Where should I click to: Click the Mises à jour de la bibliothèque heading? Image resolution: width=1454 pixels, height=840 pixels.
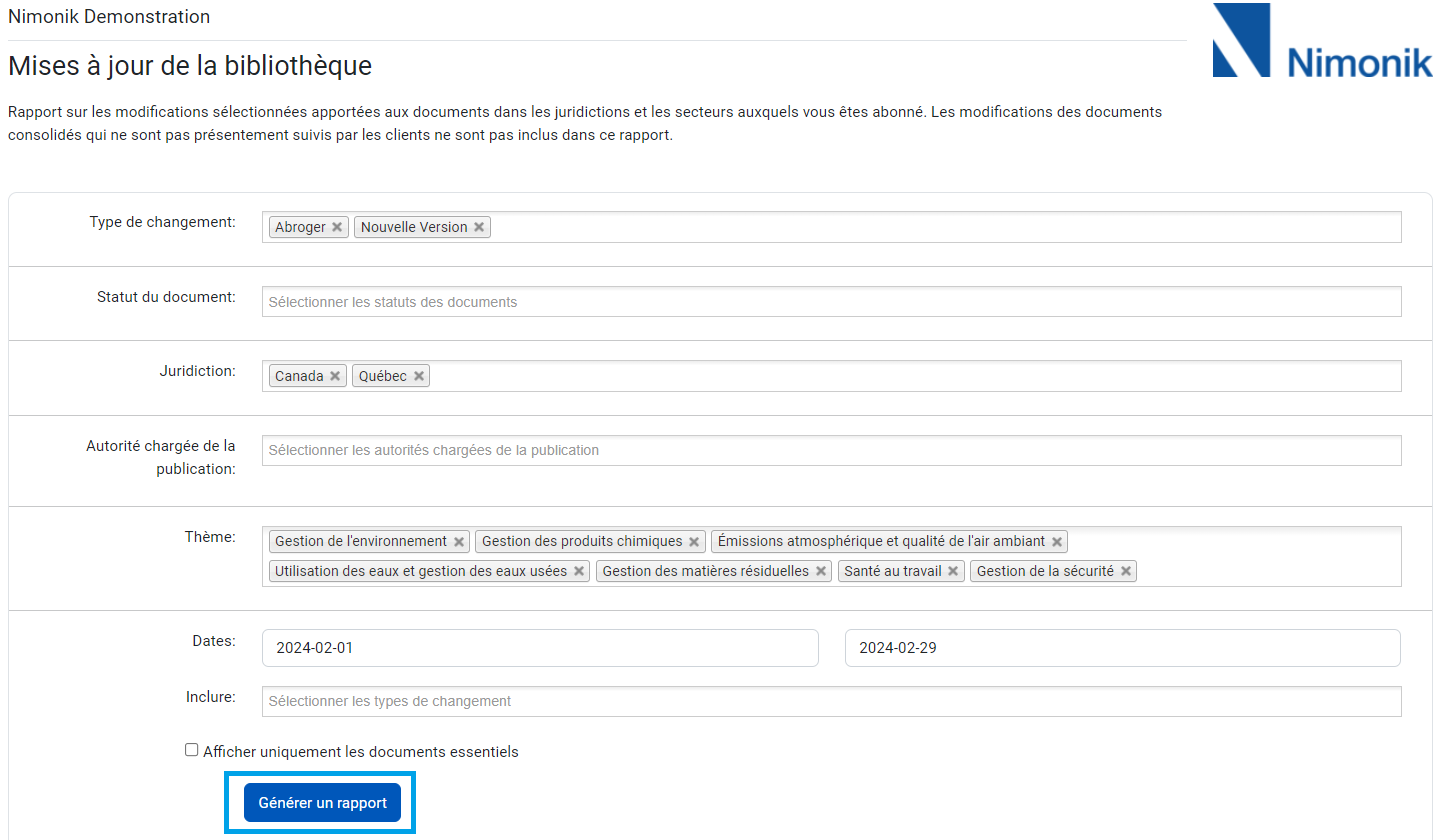[190, 66]
